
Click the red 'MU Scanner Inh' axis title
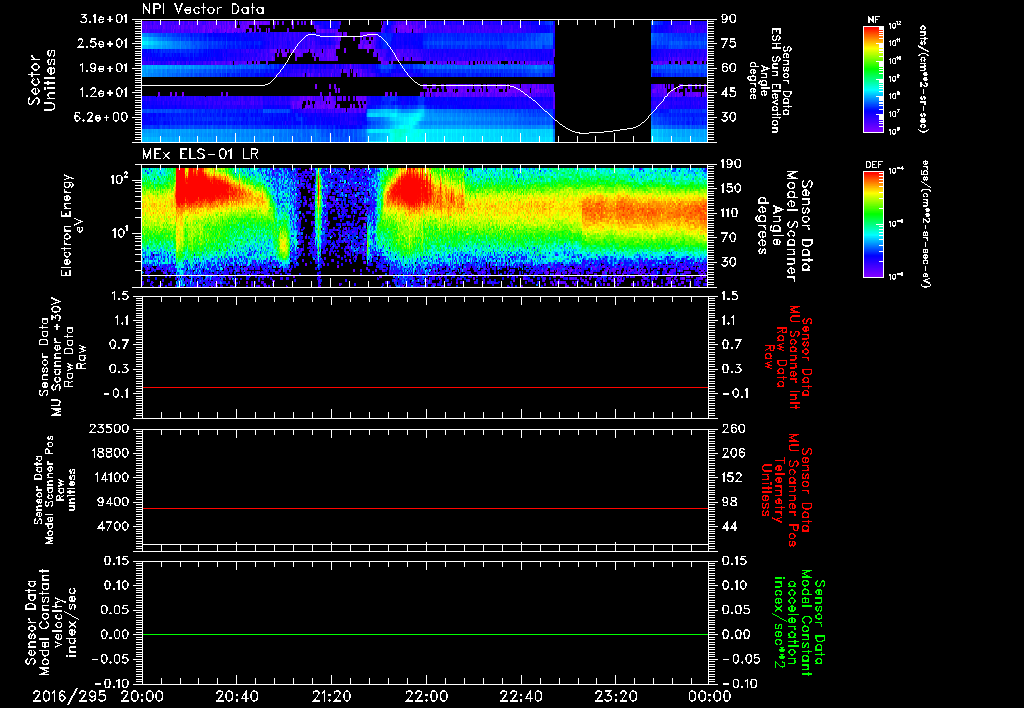[x=787, y=357]
